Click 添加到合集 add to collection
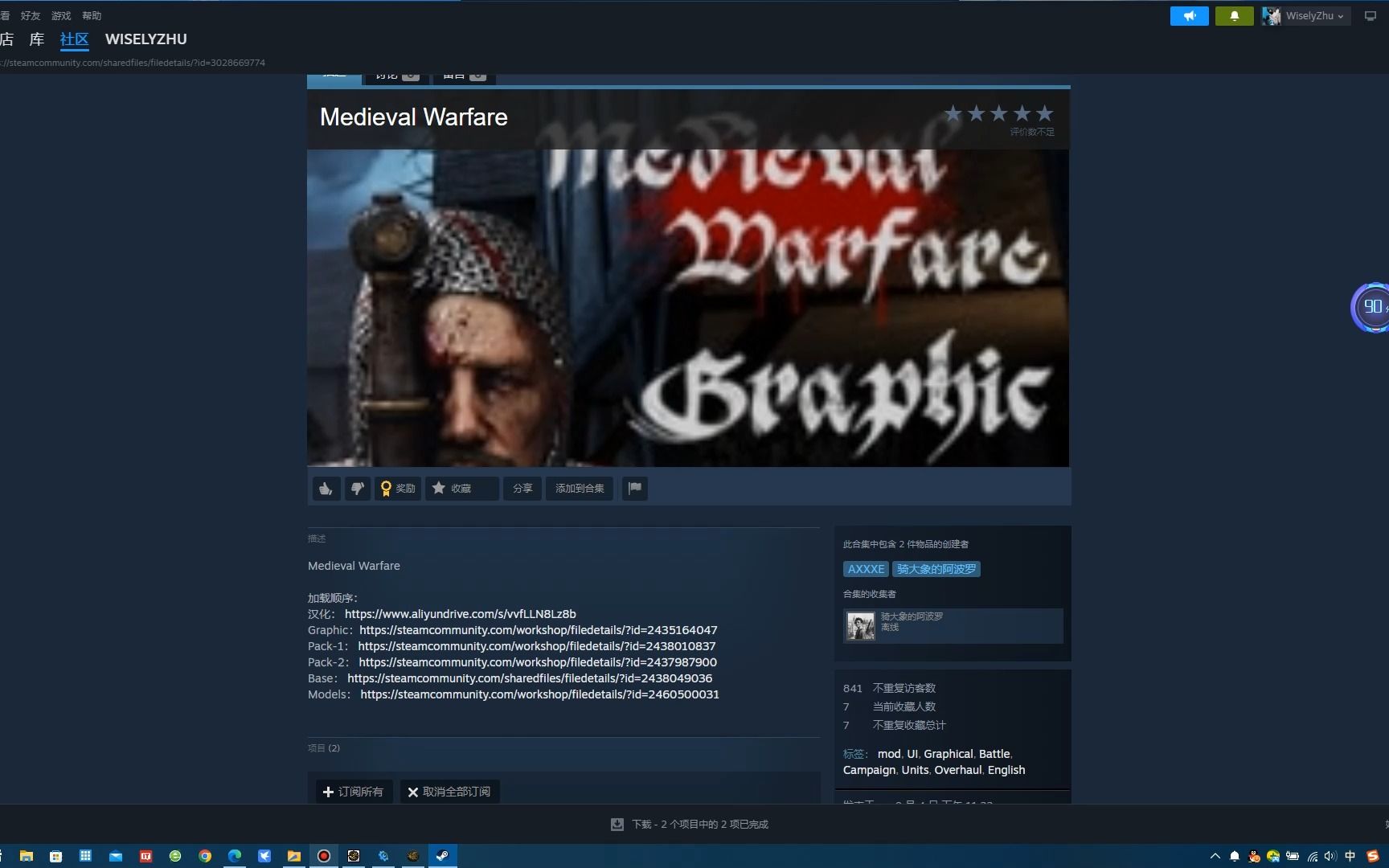1389x868 pixels. click(x=580, y=489)
